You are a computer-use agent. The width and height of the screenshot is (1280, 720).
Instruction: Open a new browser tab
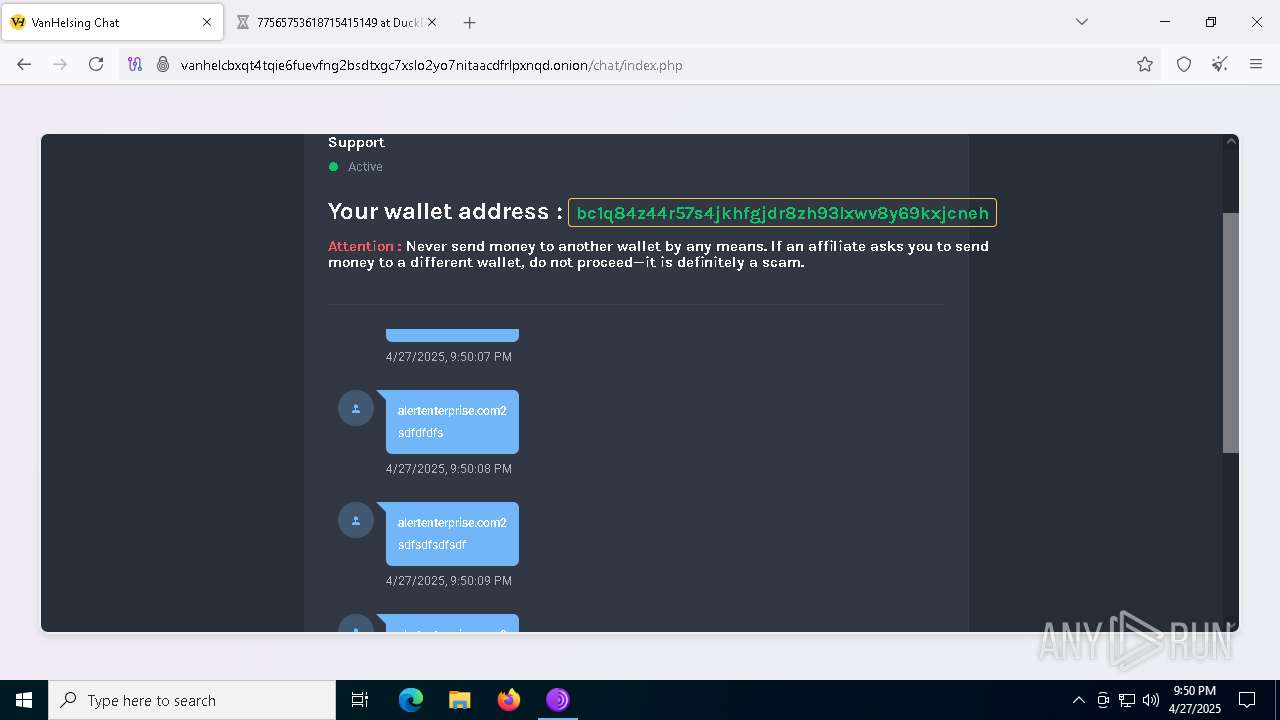pos(470,22)
